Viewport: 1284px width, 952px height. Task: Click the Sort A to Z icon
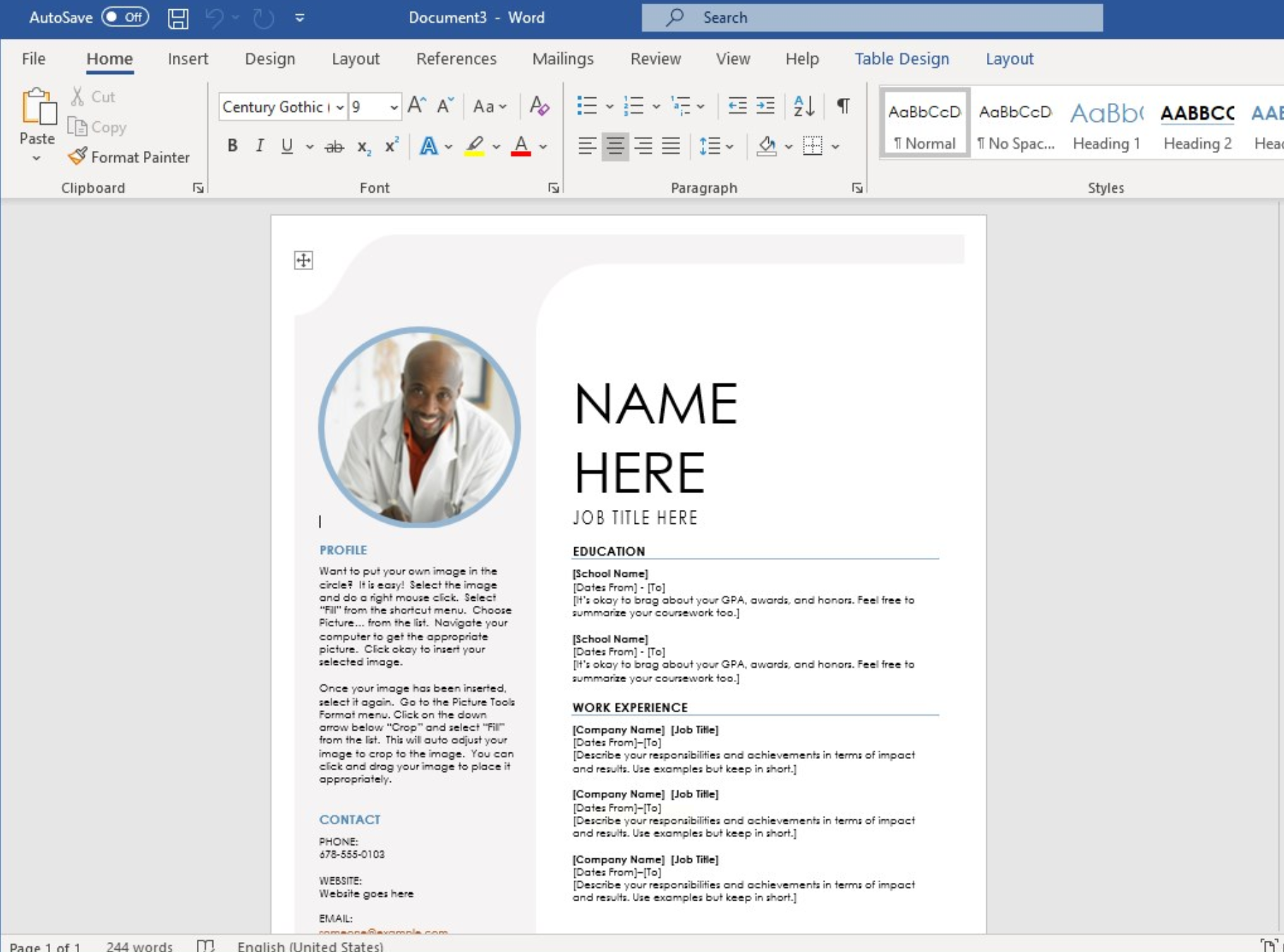coord(804,106)
